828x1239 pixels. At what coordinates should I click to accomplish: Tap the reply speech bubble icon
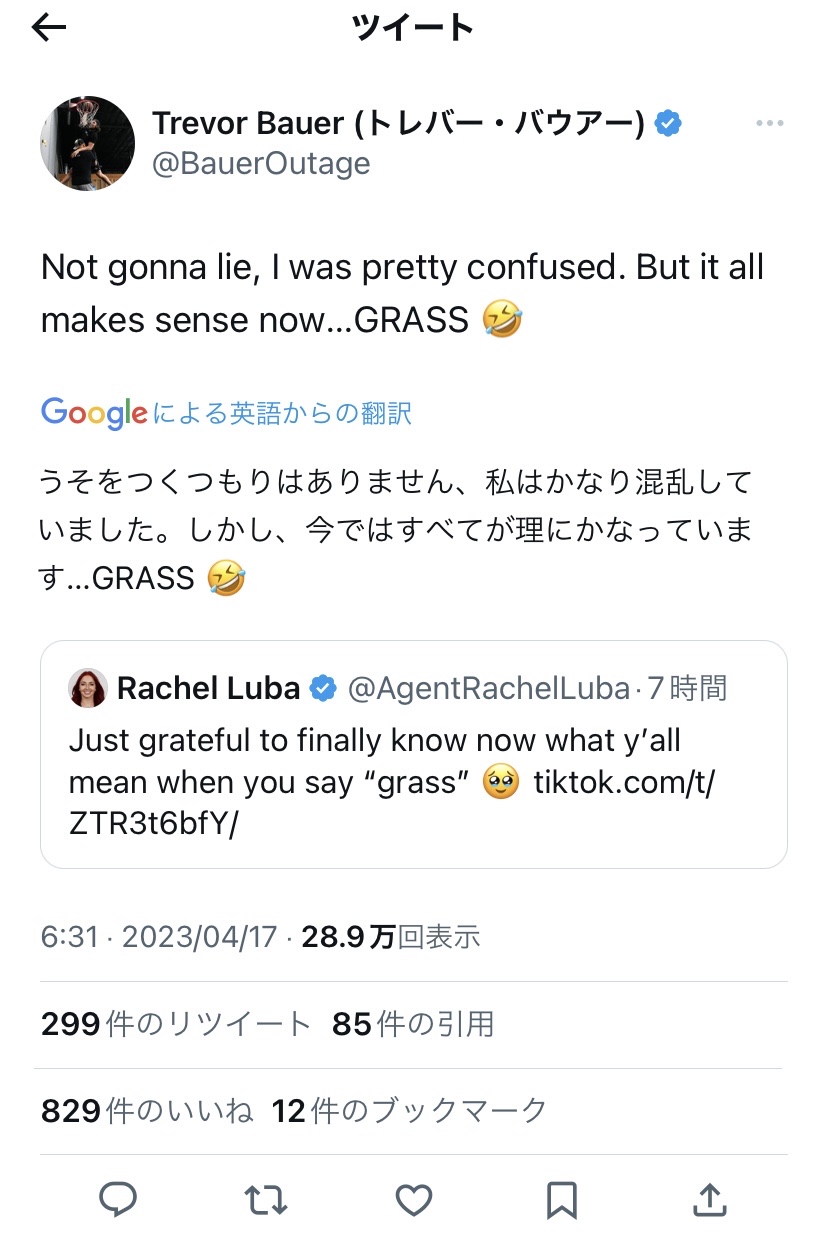(119, 1198)
